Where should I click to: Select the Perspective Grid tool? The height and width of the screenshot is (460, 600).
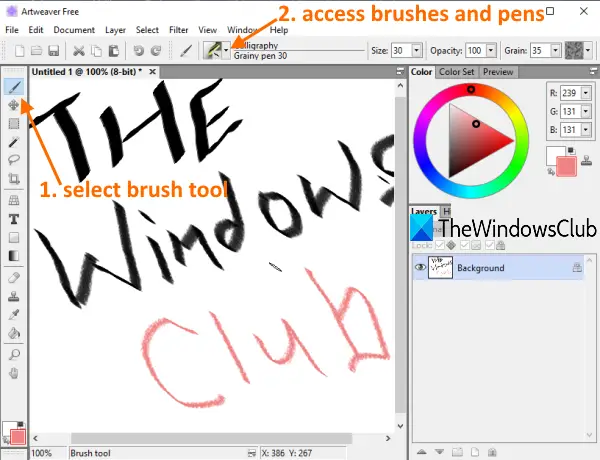click(x=14, y=200)
